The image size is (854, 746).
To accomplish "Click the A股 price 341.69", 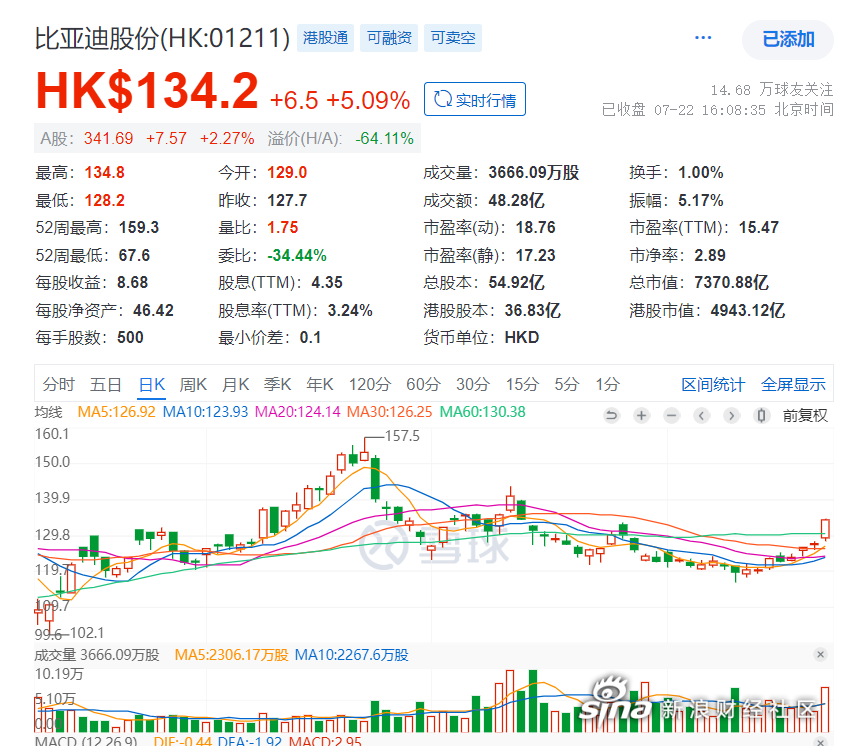I will coord(108,138).
